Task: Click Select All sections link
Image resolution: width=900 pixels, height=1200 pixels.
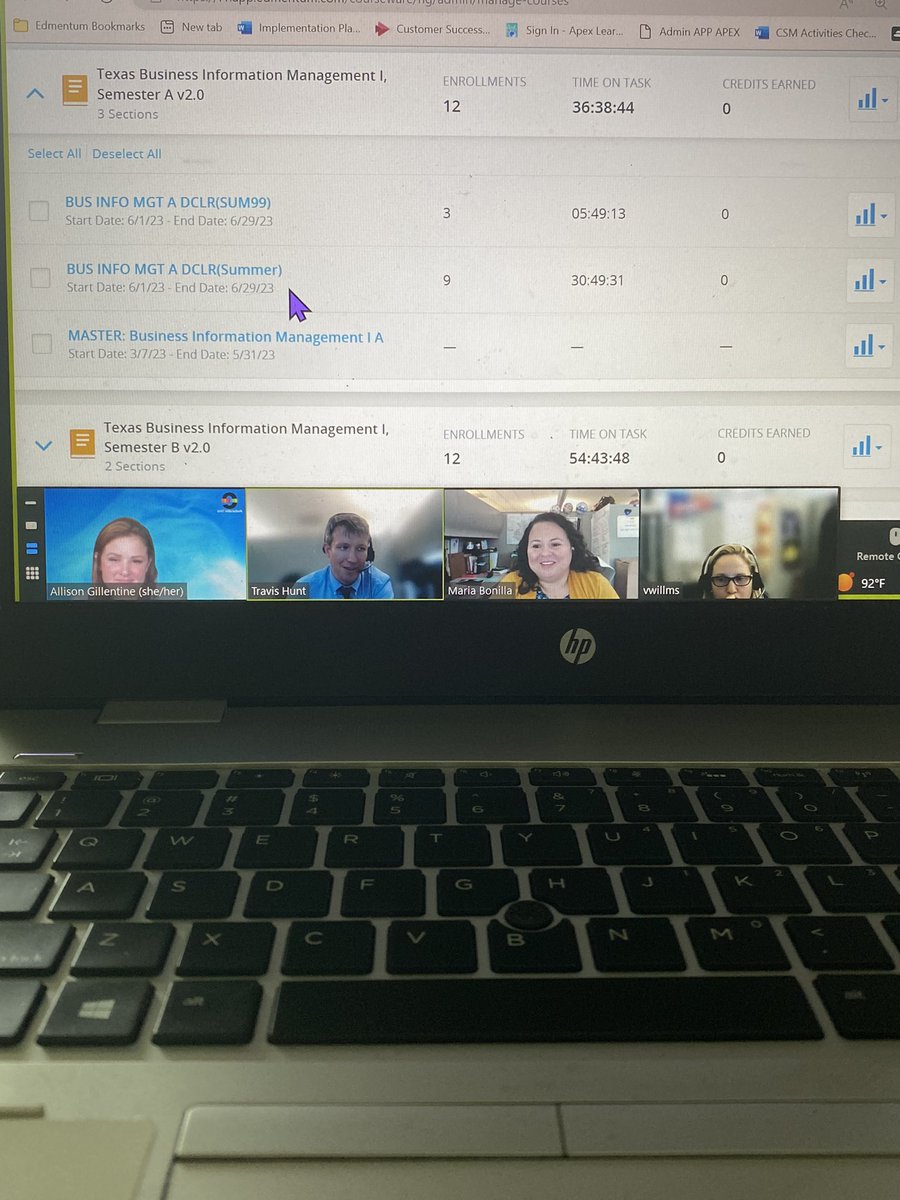Action: tap(54, 153)
